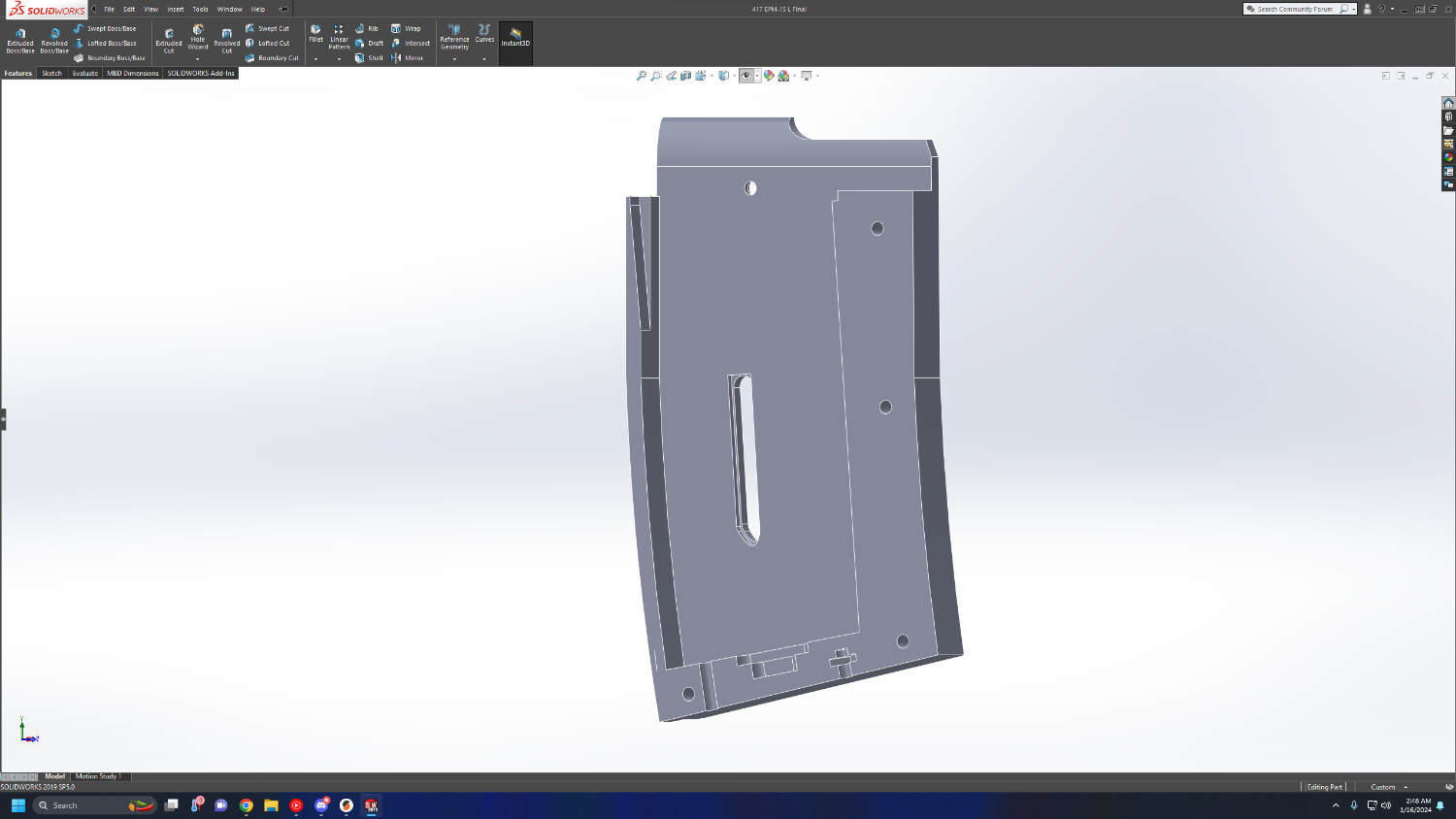The width and height of the screenshot is (1456, 819).
Task: Pin the SolidWorks menu bar
Action: tap(282, 10)
